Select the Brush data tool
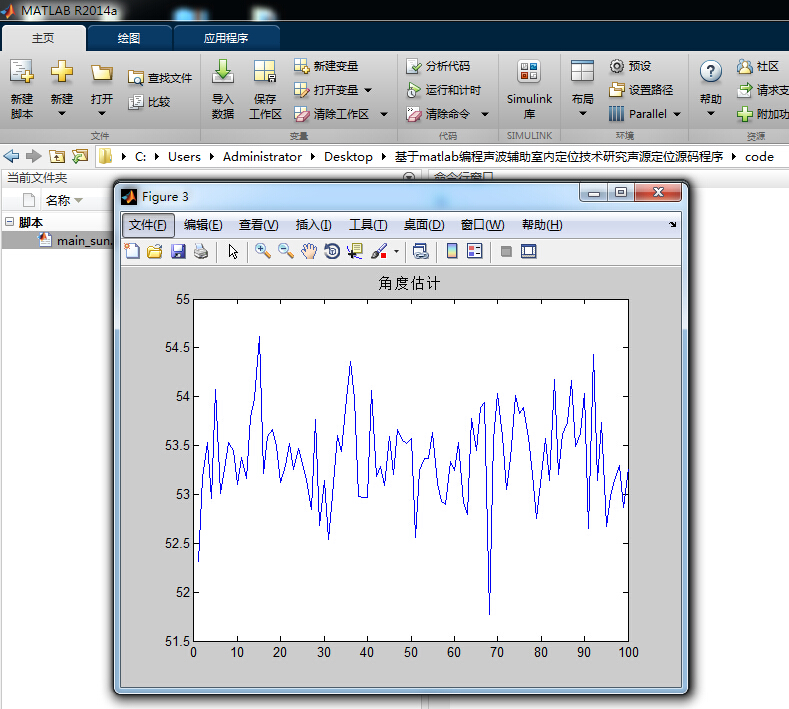 coord(379,251)
